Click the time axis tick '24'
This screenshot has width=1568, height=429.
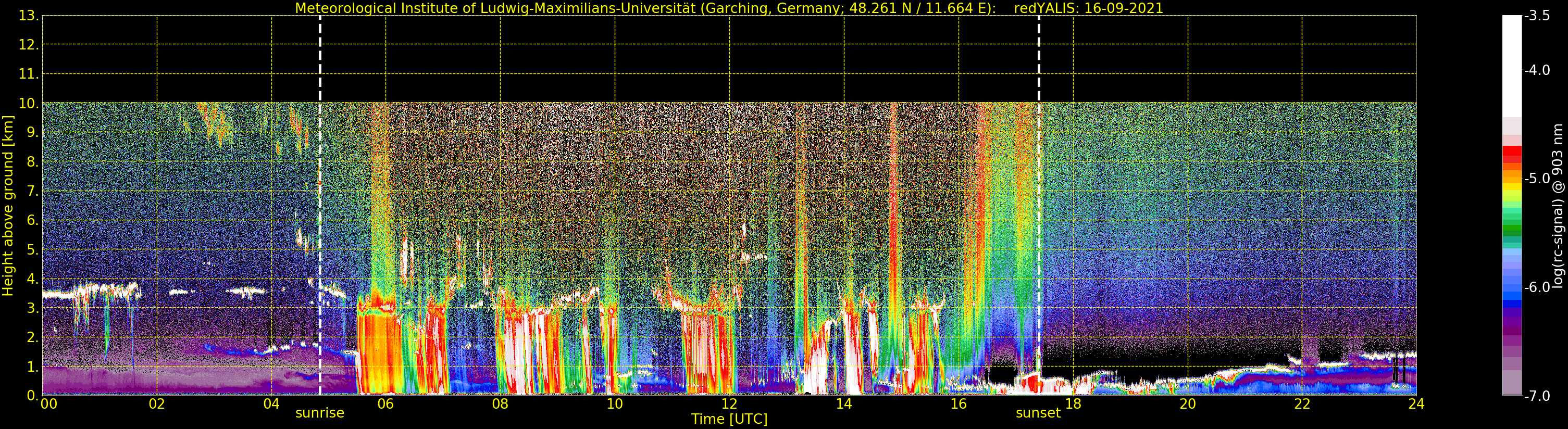point(1416,404)
